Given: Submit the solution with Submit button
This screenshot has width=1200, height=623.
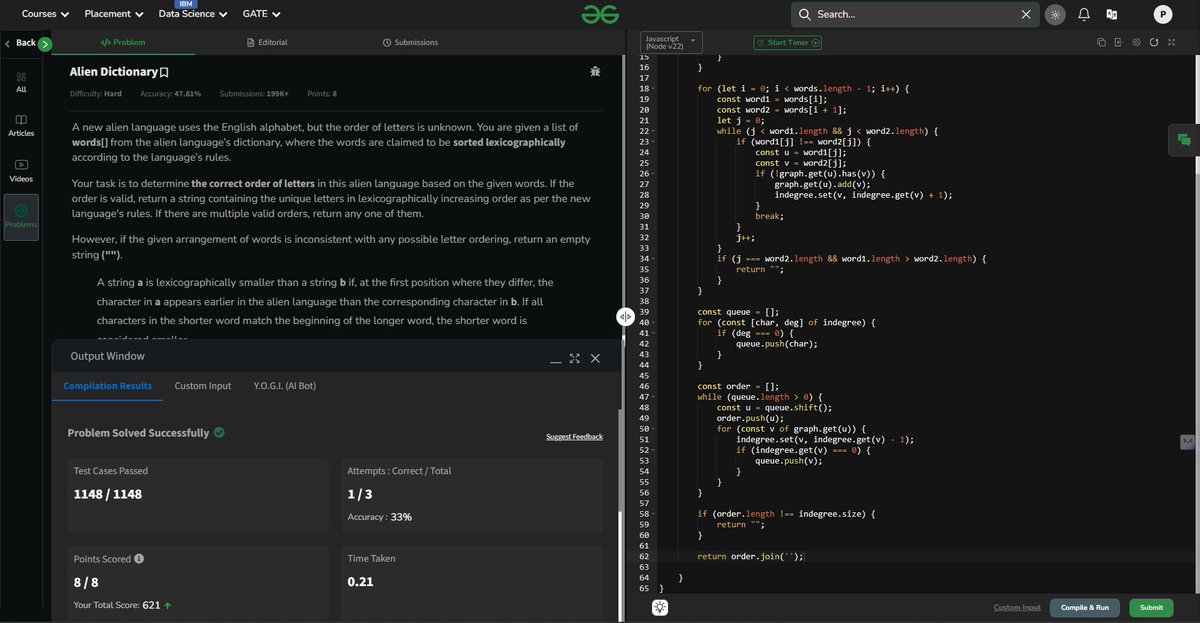Looking at the screenshot, I should tap(1151, 607).
